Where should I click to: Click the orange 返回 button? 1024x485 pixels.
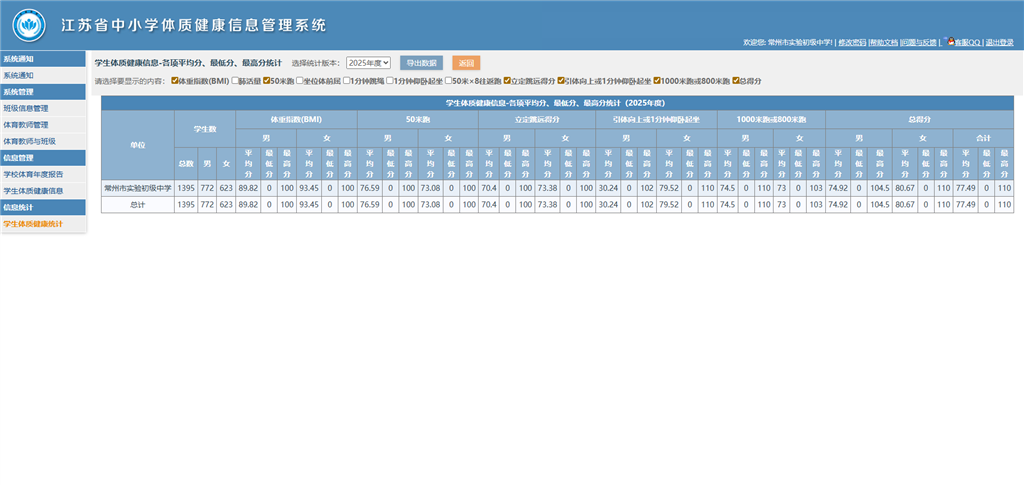466,62
